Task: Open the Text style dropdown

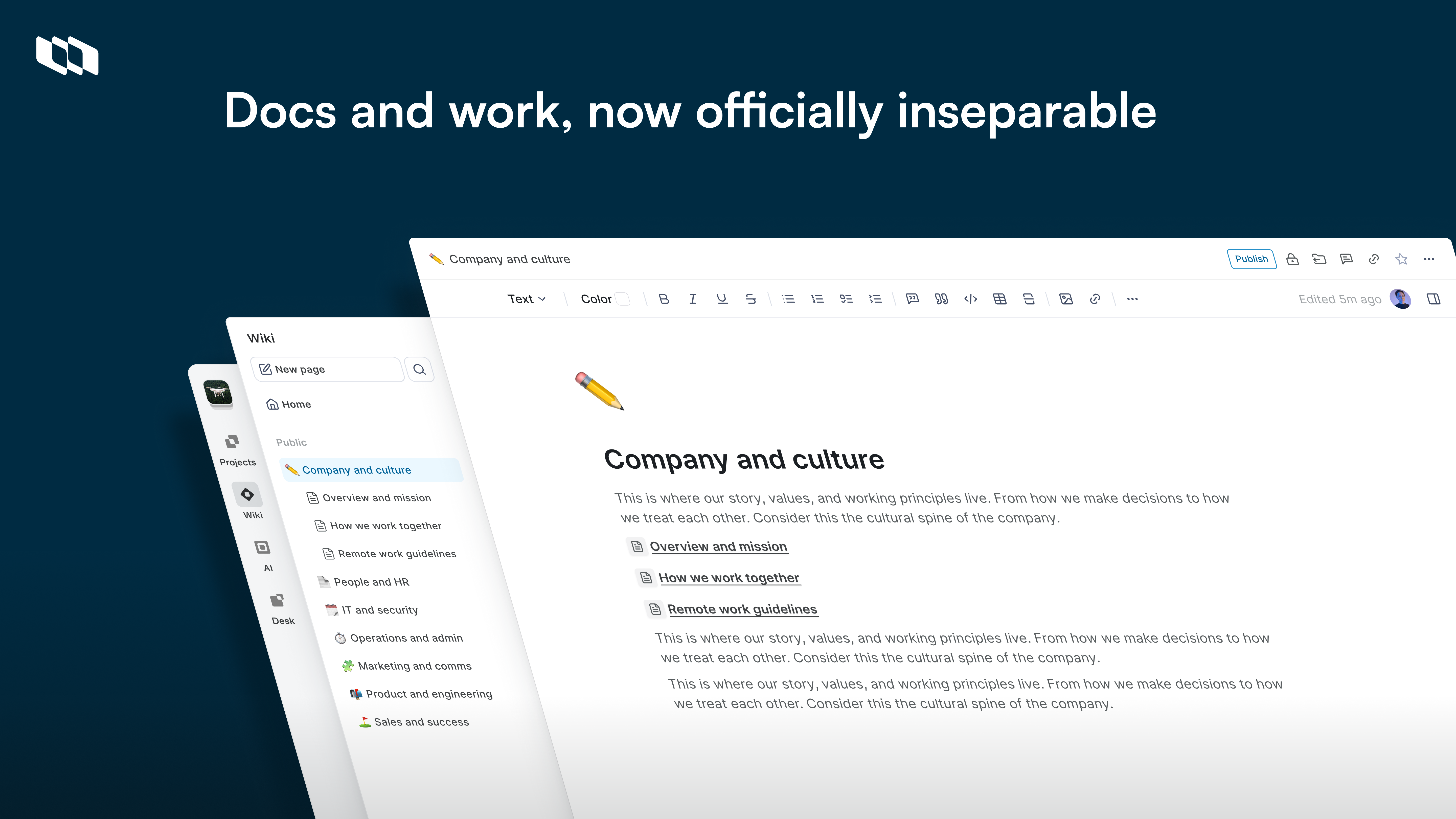Action: point(526,299)
